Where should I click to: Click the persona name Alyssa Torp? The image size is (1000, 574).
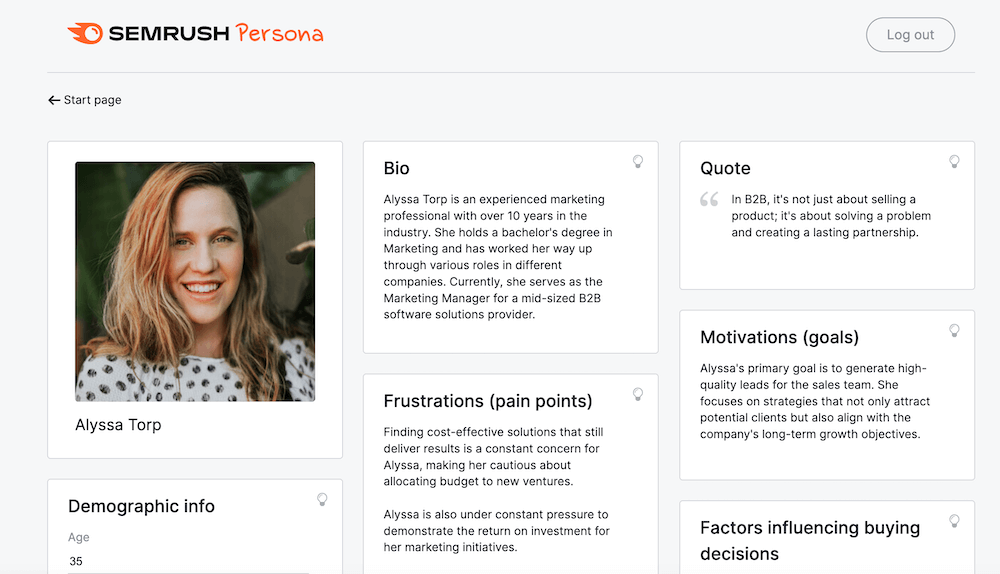[x=118, y=425]
